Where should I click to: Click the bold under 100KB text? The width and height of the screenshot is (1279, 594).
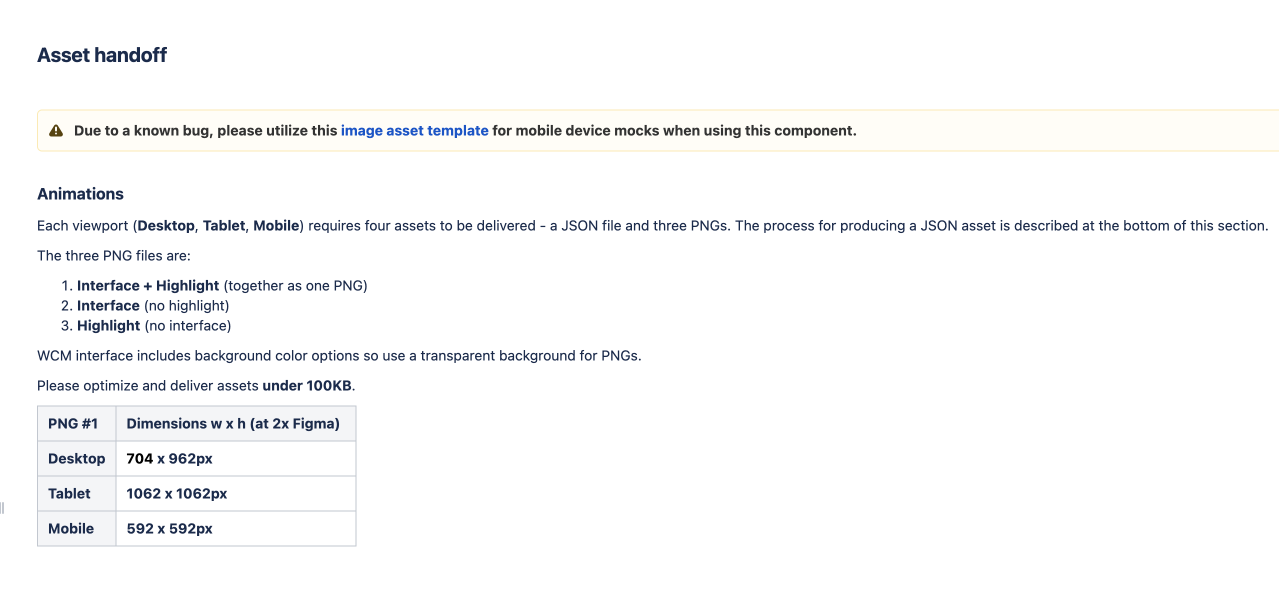pyautogui.click(x=307, y=386)
